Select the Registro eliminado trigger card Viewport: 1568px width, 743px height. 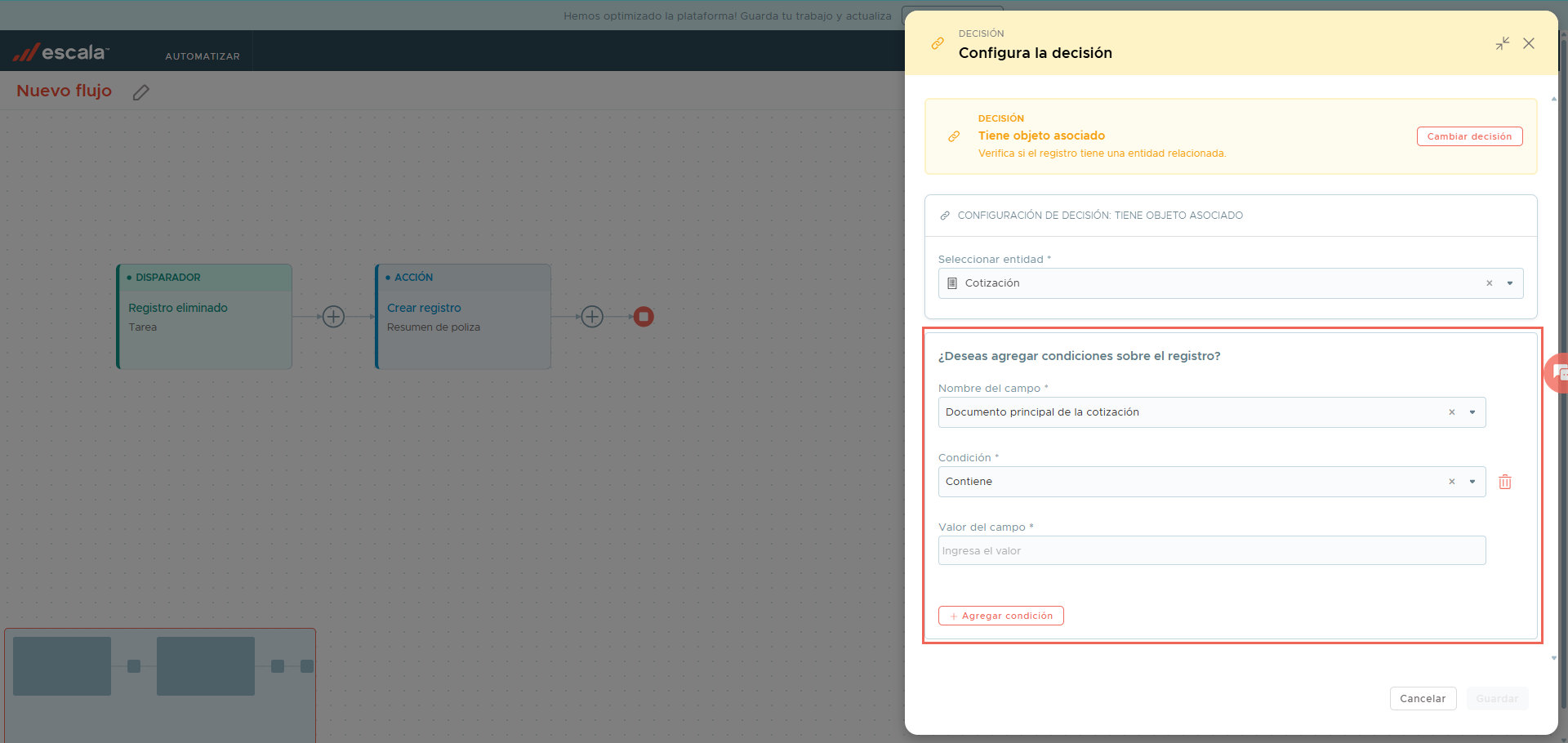tap(204, 317)
